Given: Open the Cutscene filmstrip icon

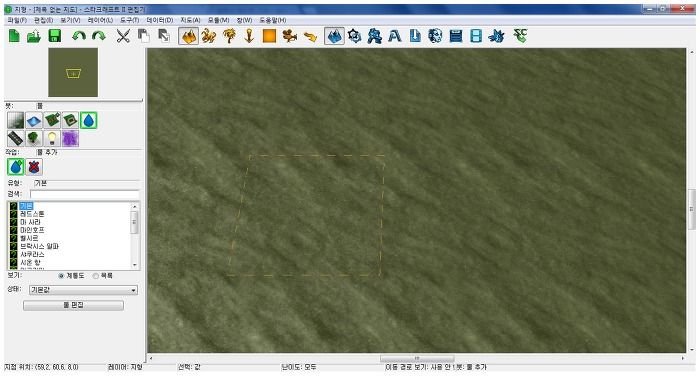Looking at the screenshot, I should [x=476, y=36].
